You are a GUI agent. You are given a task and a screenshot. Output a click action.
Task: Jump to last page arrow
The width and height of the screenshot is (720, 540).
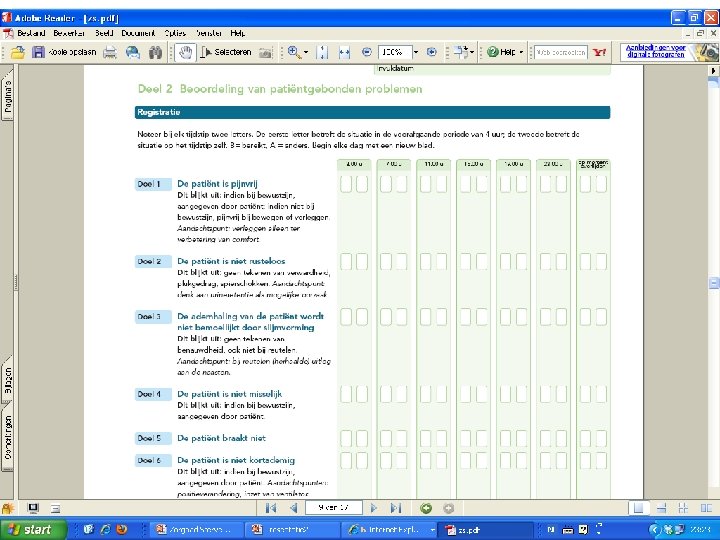396,508
